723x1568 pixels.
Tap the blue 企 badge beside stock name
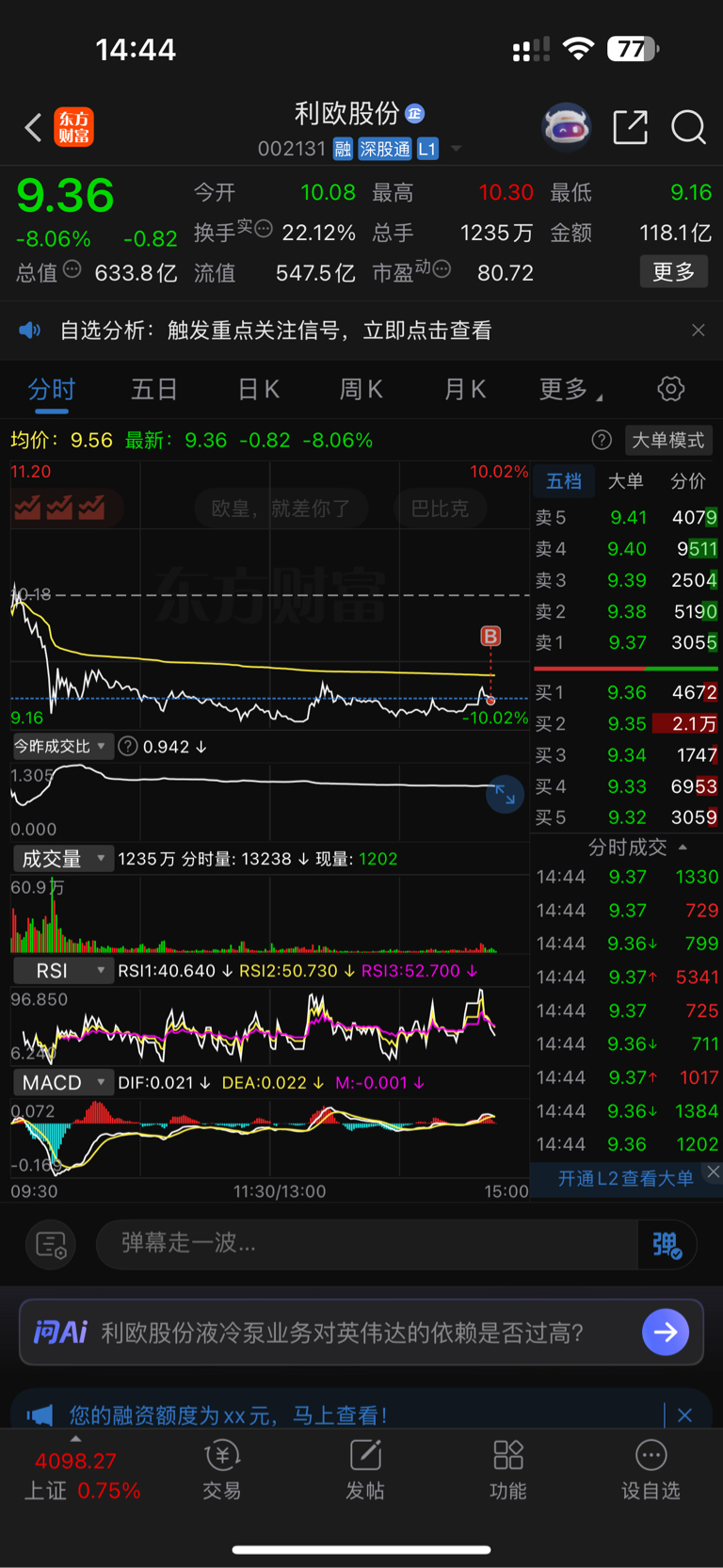415,114
